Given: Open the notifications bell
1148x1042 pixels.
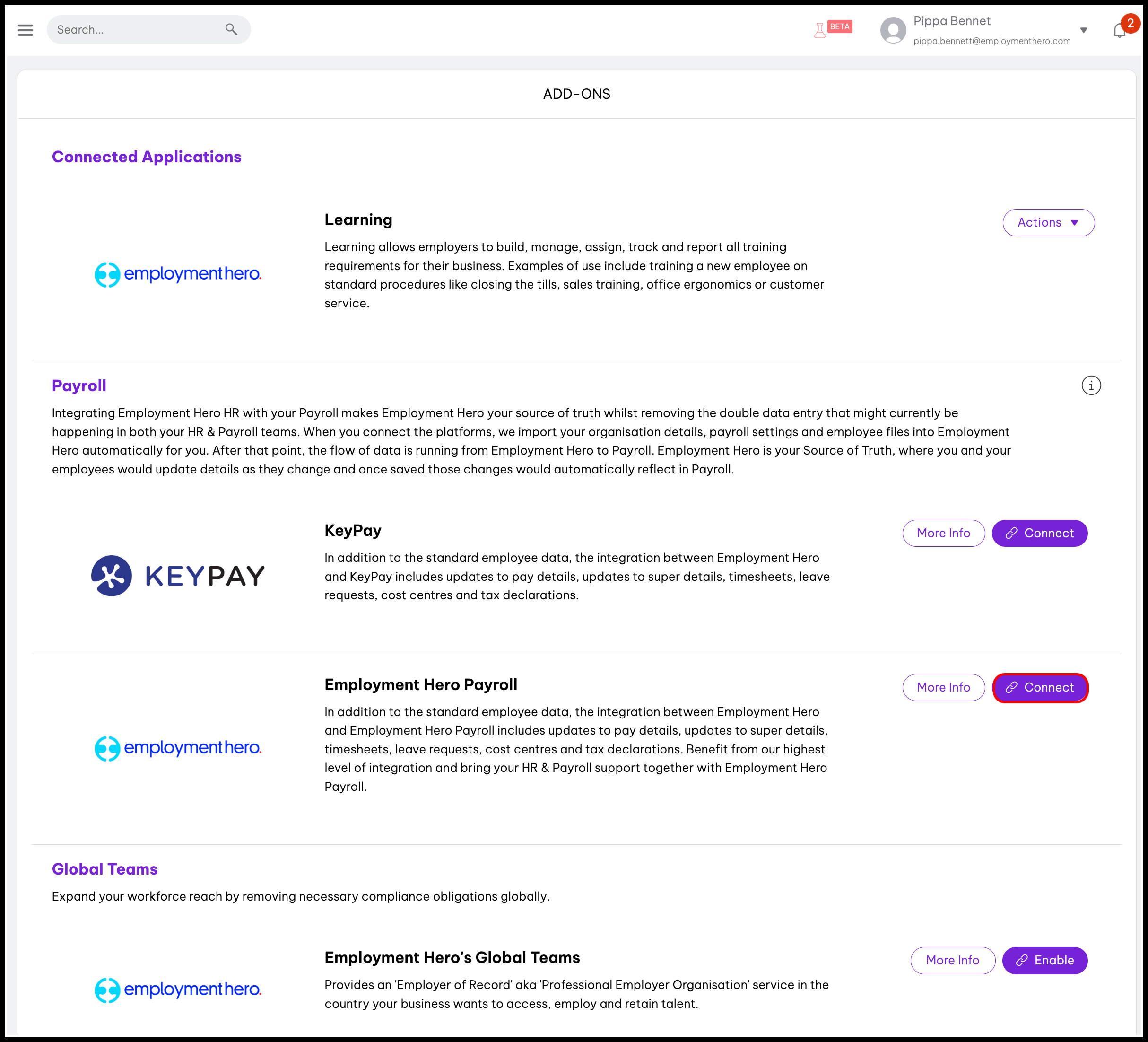Looking at the screenshot, I should pos(1119,31).
